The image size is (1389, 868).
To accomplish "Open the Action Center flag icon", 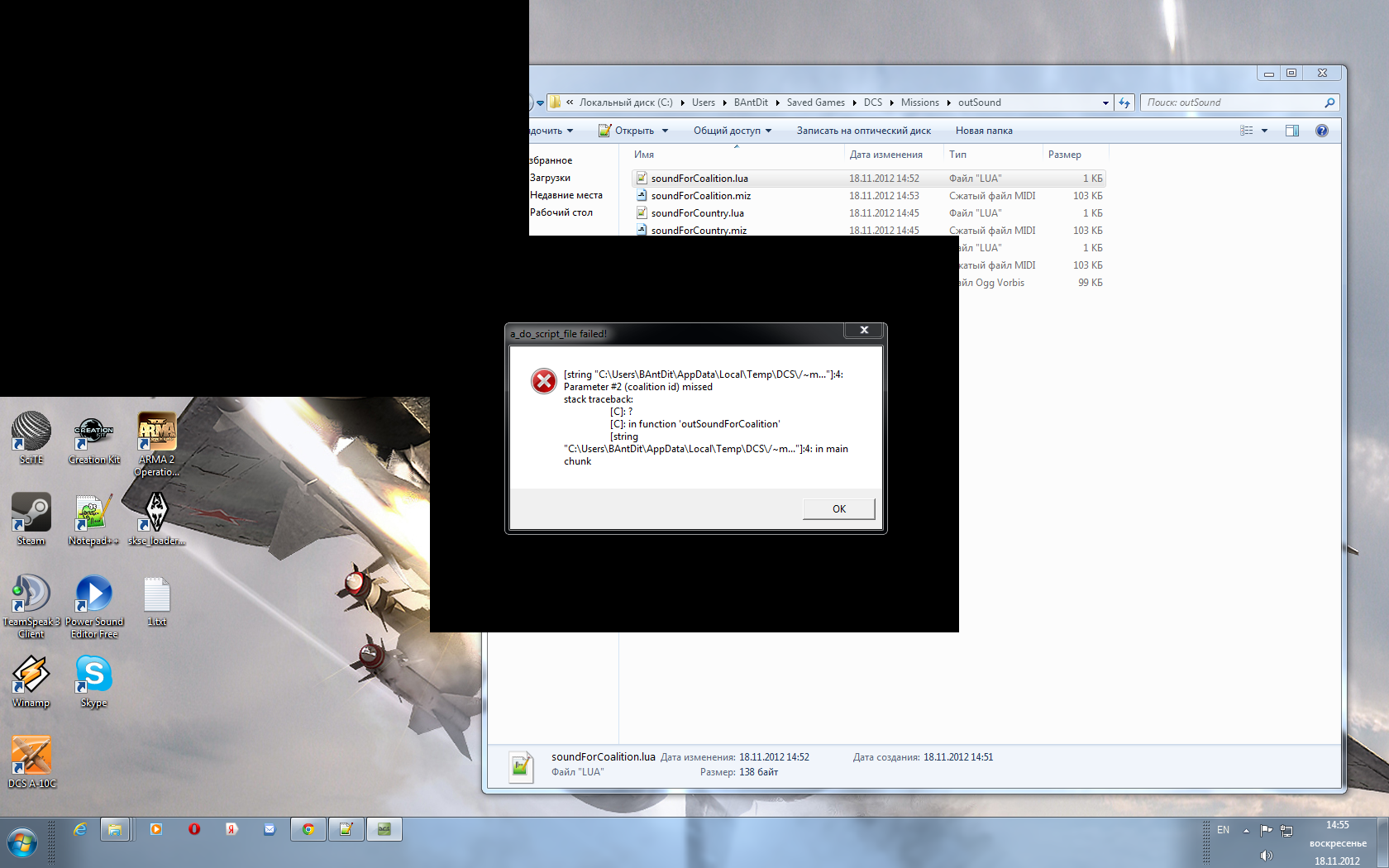I will tap(1266, 830).
